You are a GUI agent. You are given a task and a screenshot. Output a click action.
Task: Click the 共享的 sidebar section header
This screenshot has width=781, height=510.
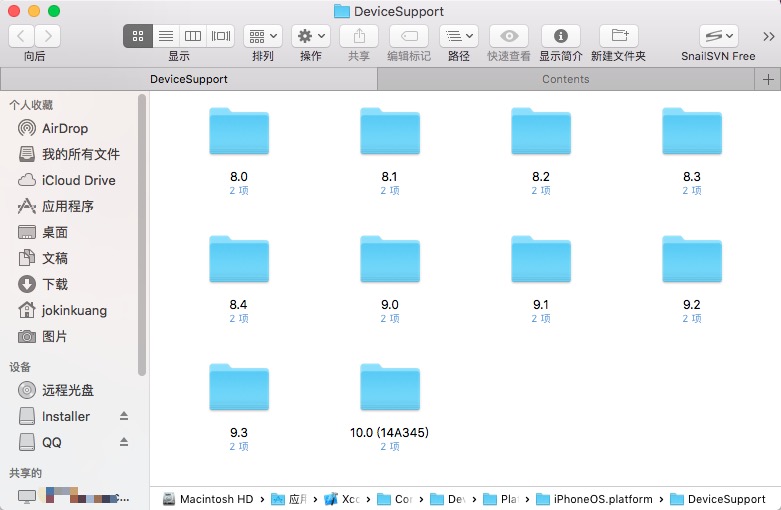click(x=25, y=473)
